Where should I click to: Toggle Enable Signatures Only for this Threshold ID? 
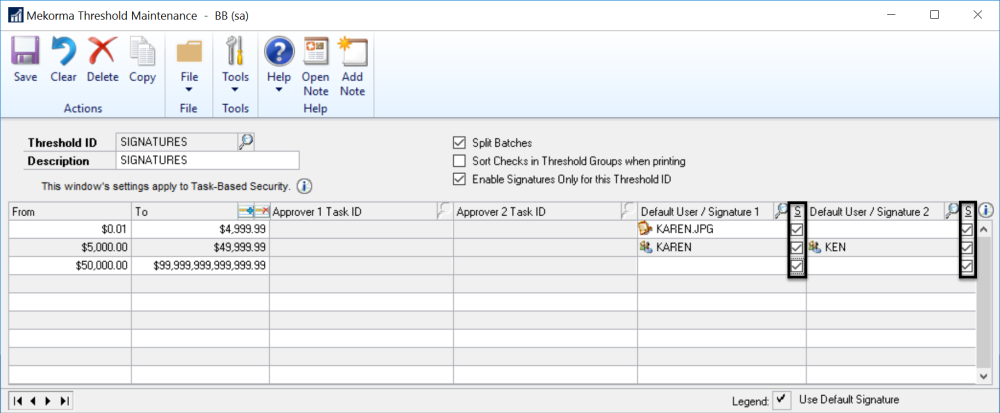(459, 180)
